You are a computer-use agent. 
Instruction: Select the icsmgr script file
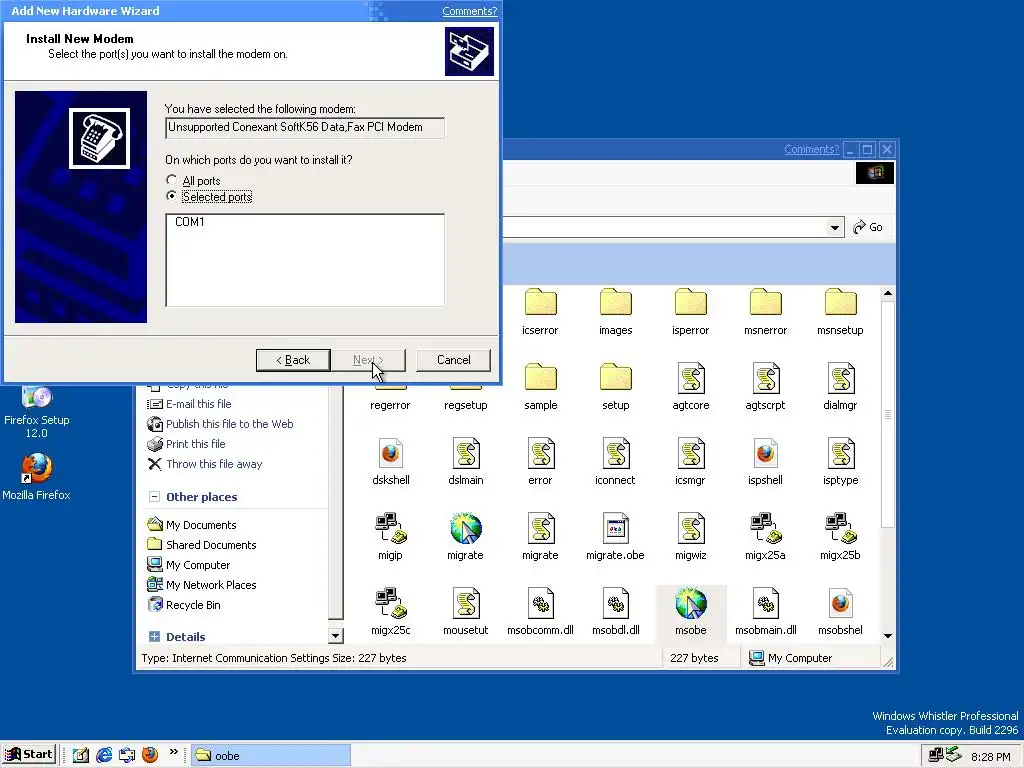(x=690, y=462)
